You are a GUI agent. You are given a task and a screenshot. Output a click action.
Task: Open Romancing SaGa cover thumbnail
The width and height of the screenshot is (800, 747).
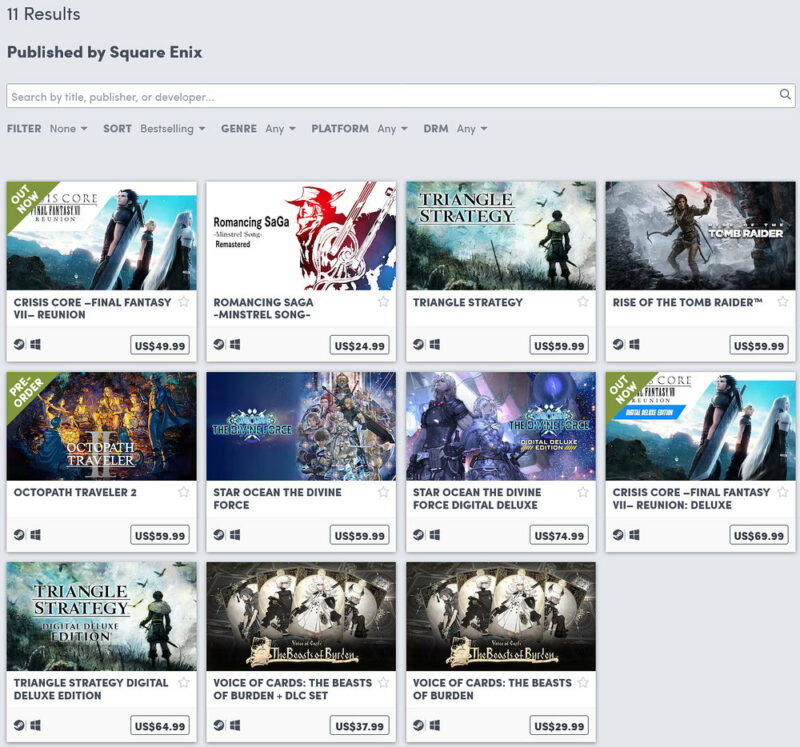tap(301, 236)
